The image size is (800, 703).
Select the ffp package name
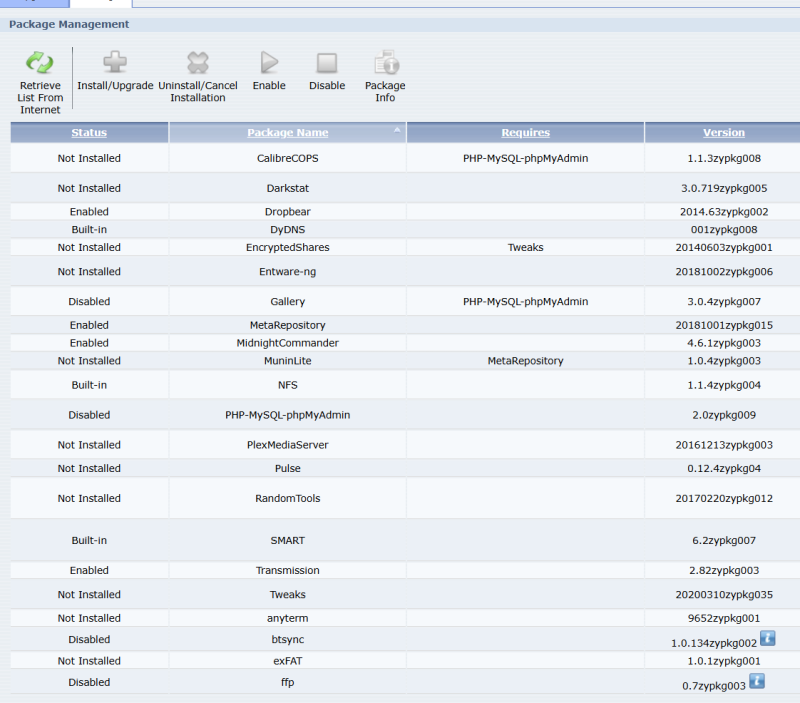[287, 682]
